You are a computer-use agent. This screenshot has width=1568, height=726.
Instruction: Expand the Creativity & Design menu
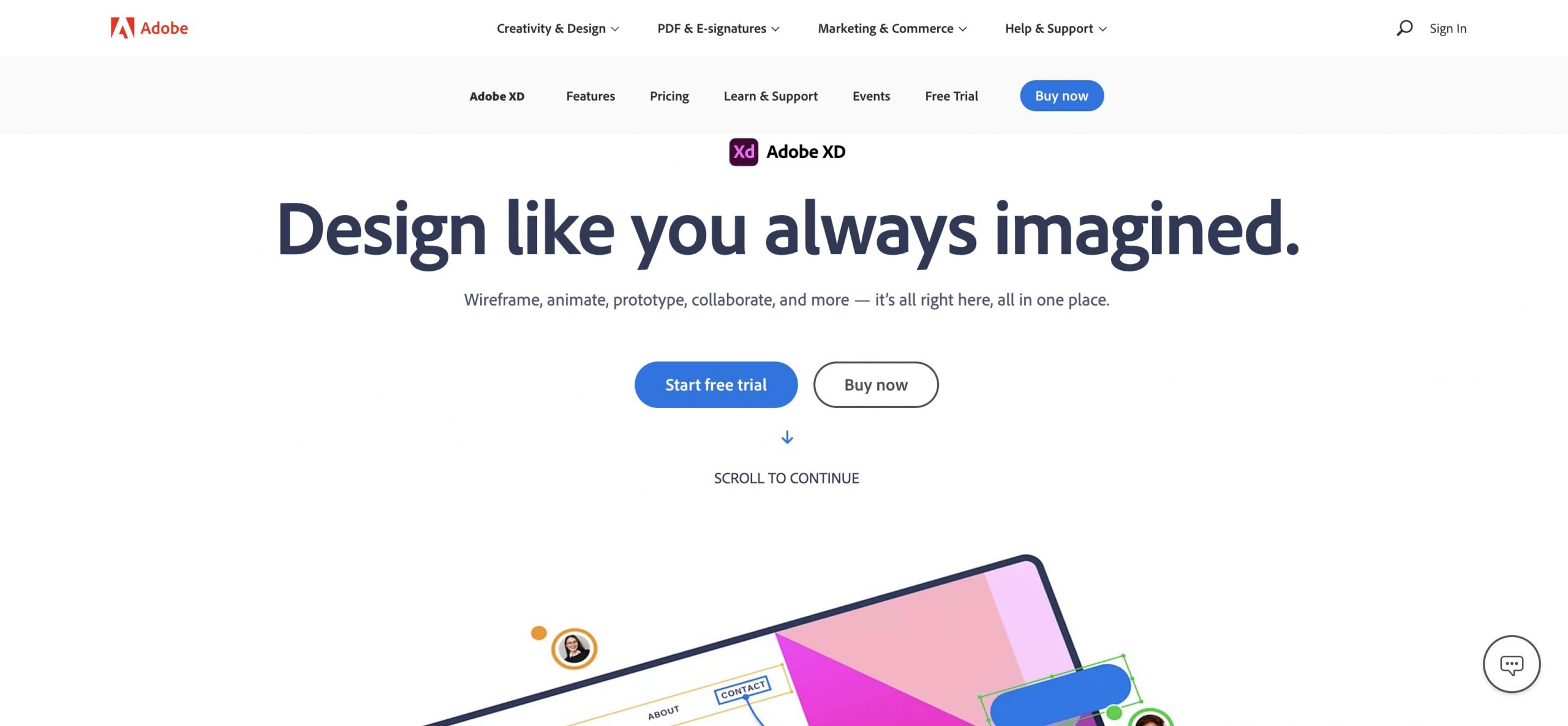tap(556, 28)
